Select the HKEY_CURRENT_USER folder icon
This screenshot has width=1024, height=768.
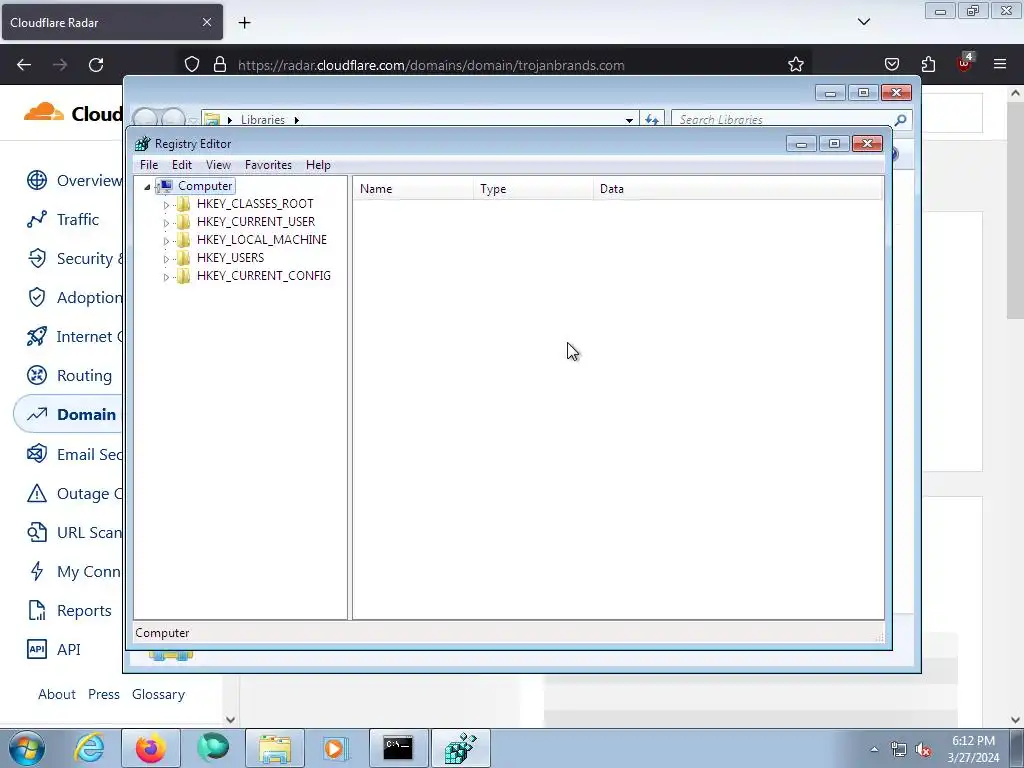pos(184,222)
